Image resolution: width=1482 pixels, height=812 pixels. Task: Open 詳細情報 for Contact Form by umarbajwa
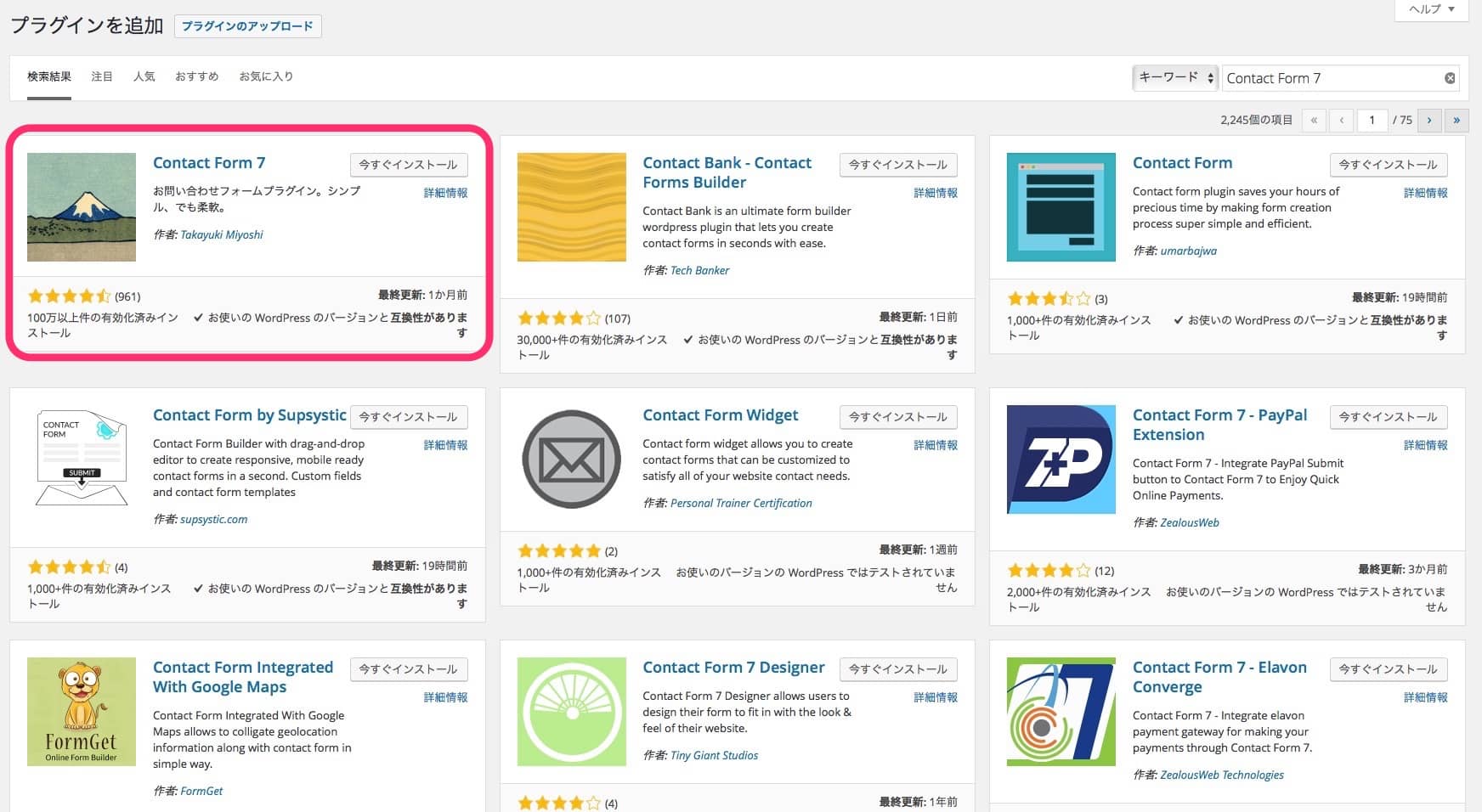[1426, 193]
